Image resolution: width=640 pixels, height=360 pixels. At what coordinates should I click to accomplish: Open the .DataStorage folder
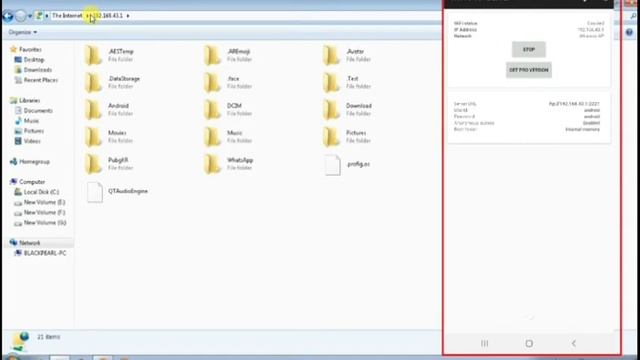[112, 82]
